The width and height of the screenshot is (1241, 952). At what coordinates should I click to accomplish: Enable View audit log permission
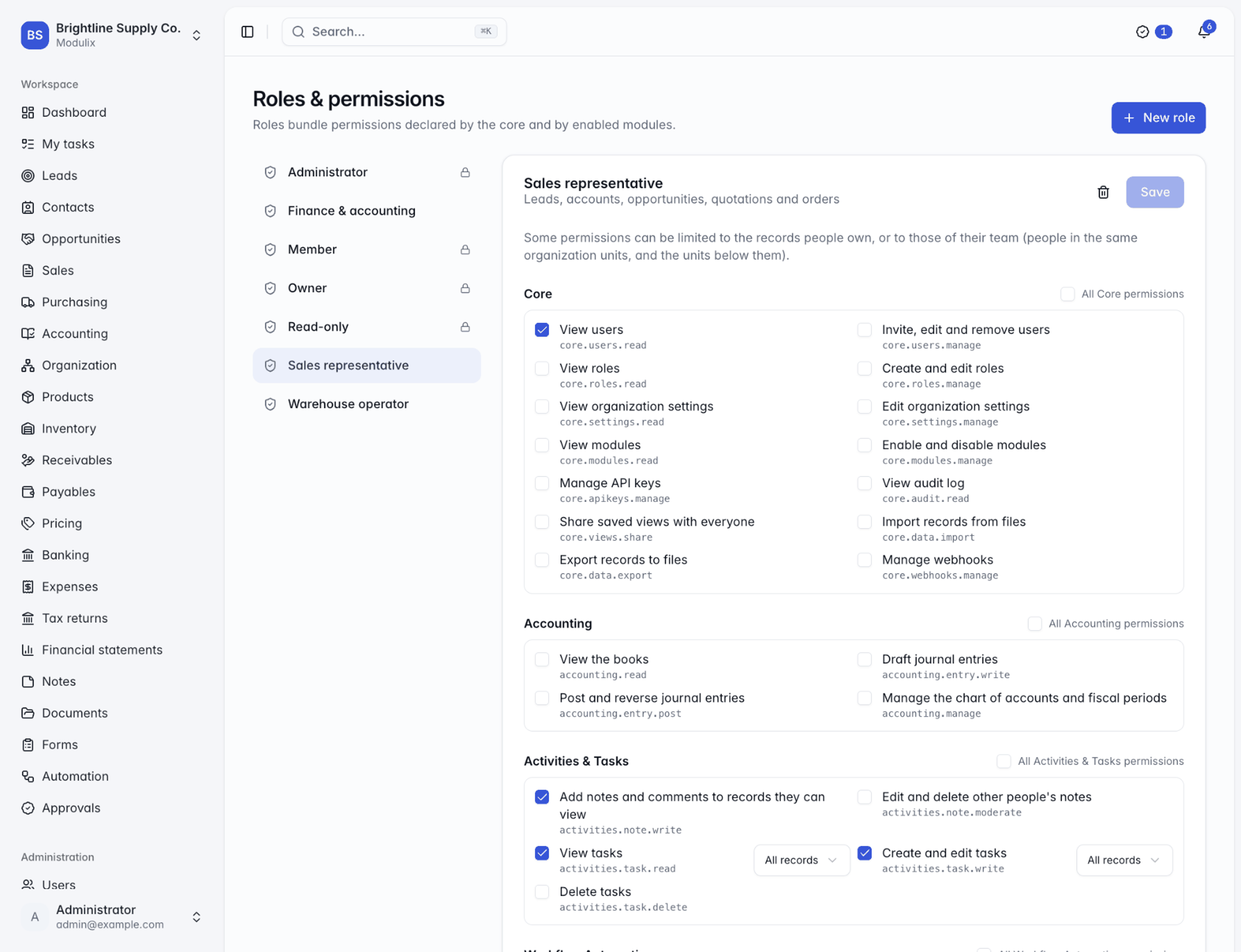pos(864,483)
